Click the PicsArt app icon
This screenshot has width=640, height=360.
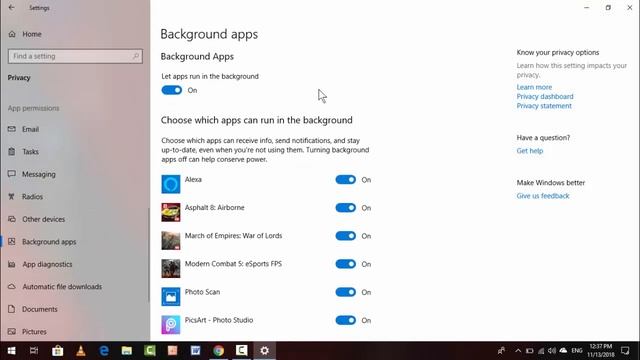pyautogui.click(x=171, y=325)
